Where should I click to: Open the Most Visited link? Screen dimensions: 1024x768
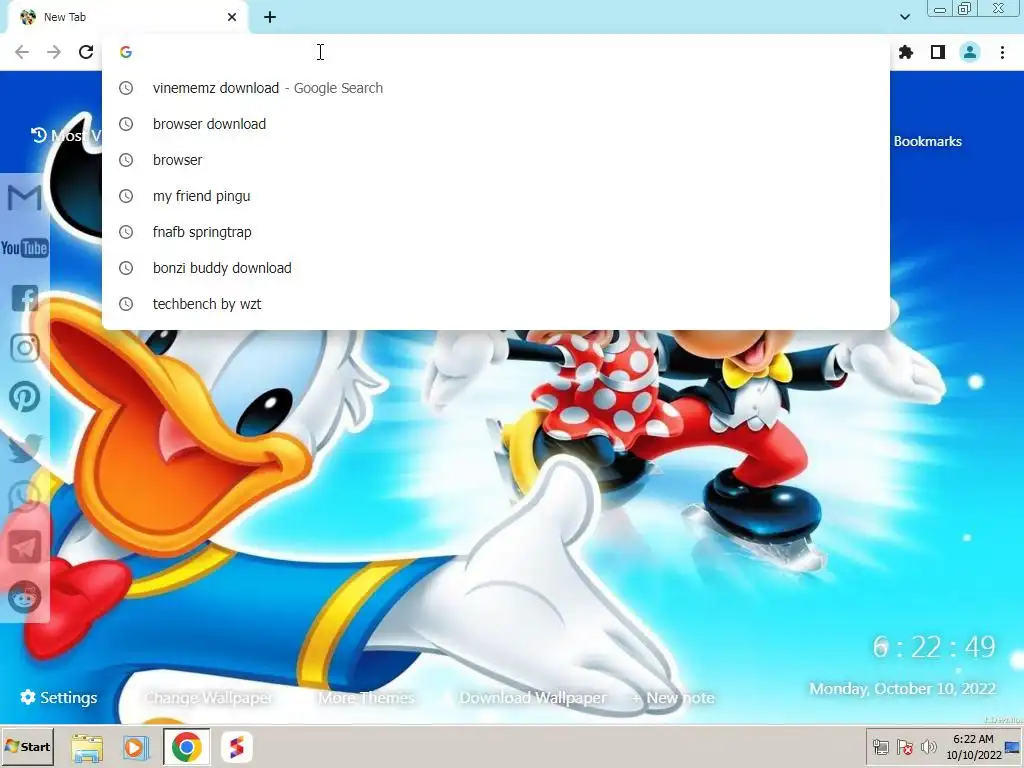click(x=65, y=135)
